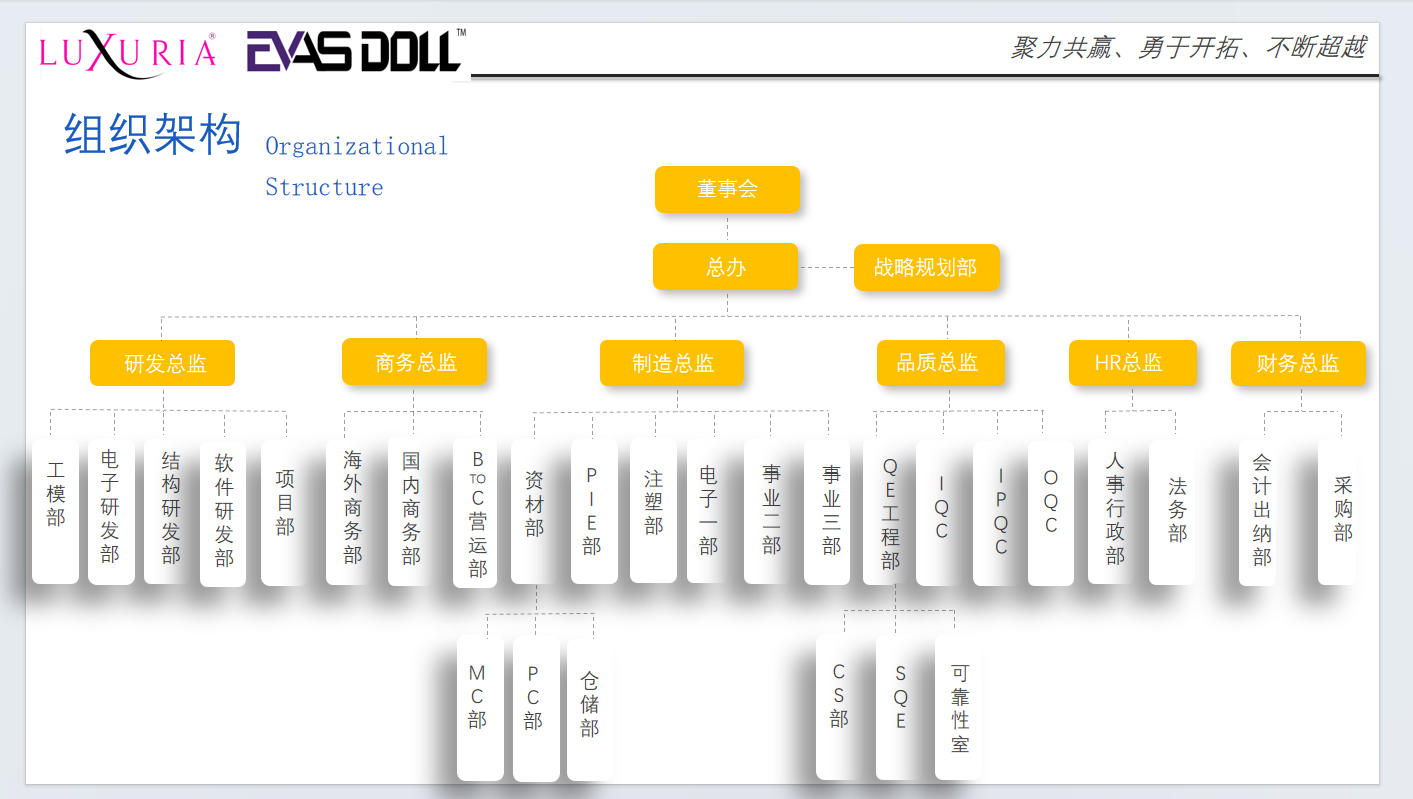Select the 事业三部 department card

(828, 513)
